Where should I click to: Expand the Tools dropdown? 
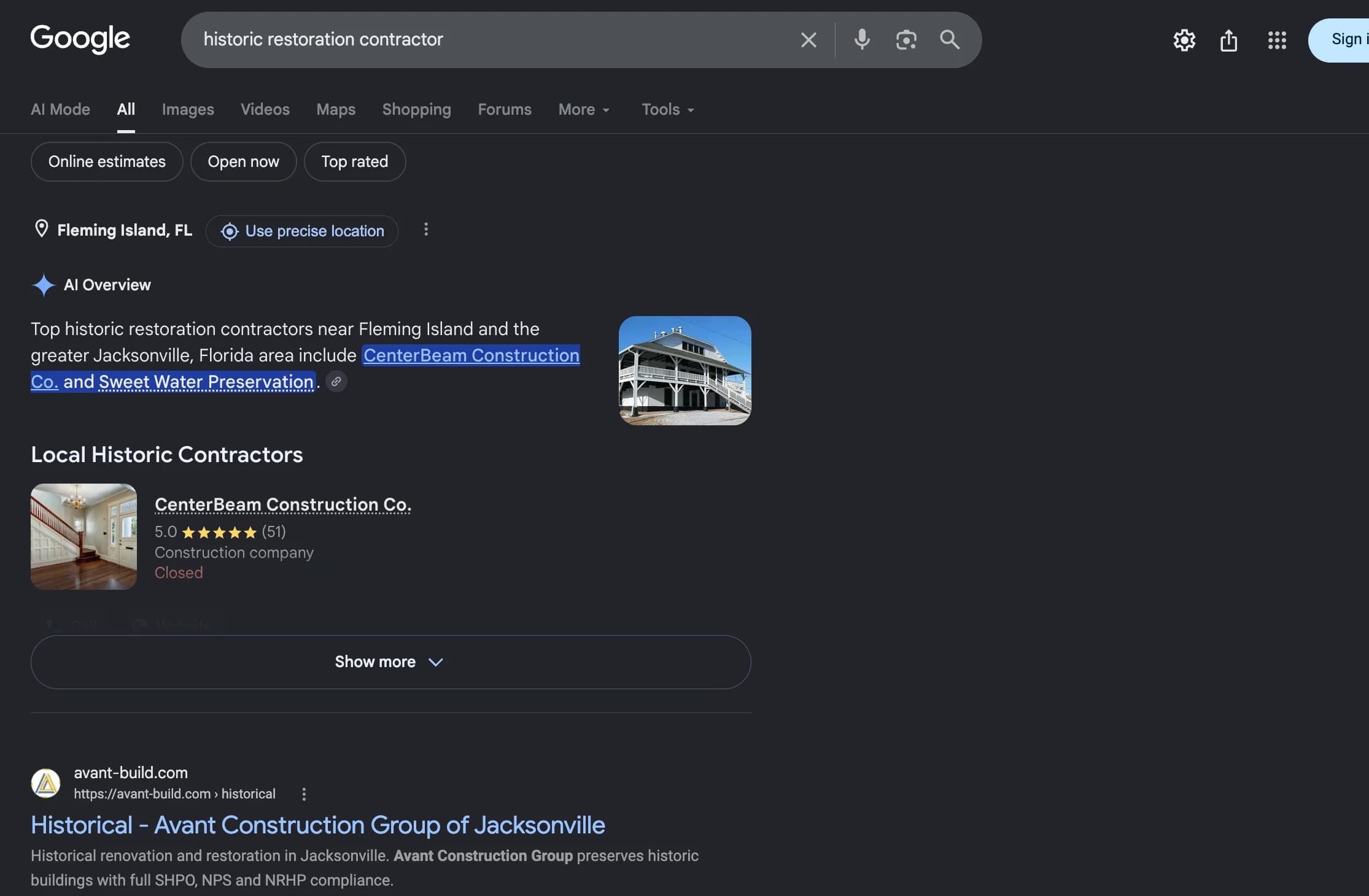[668, 109]
